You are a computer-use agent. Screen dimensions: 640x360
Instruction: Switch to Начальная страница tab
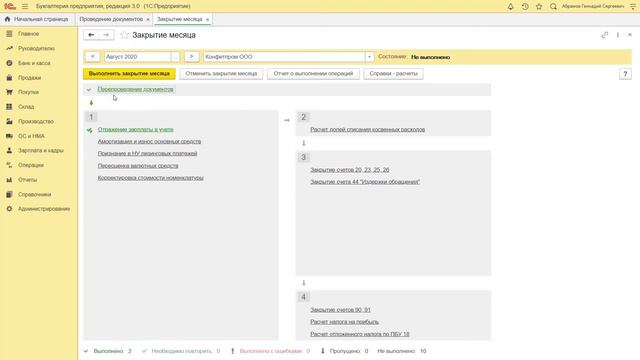(x=37, y=19)
